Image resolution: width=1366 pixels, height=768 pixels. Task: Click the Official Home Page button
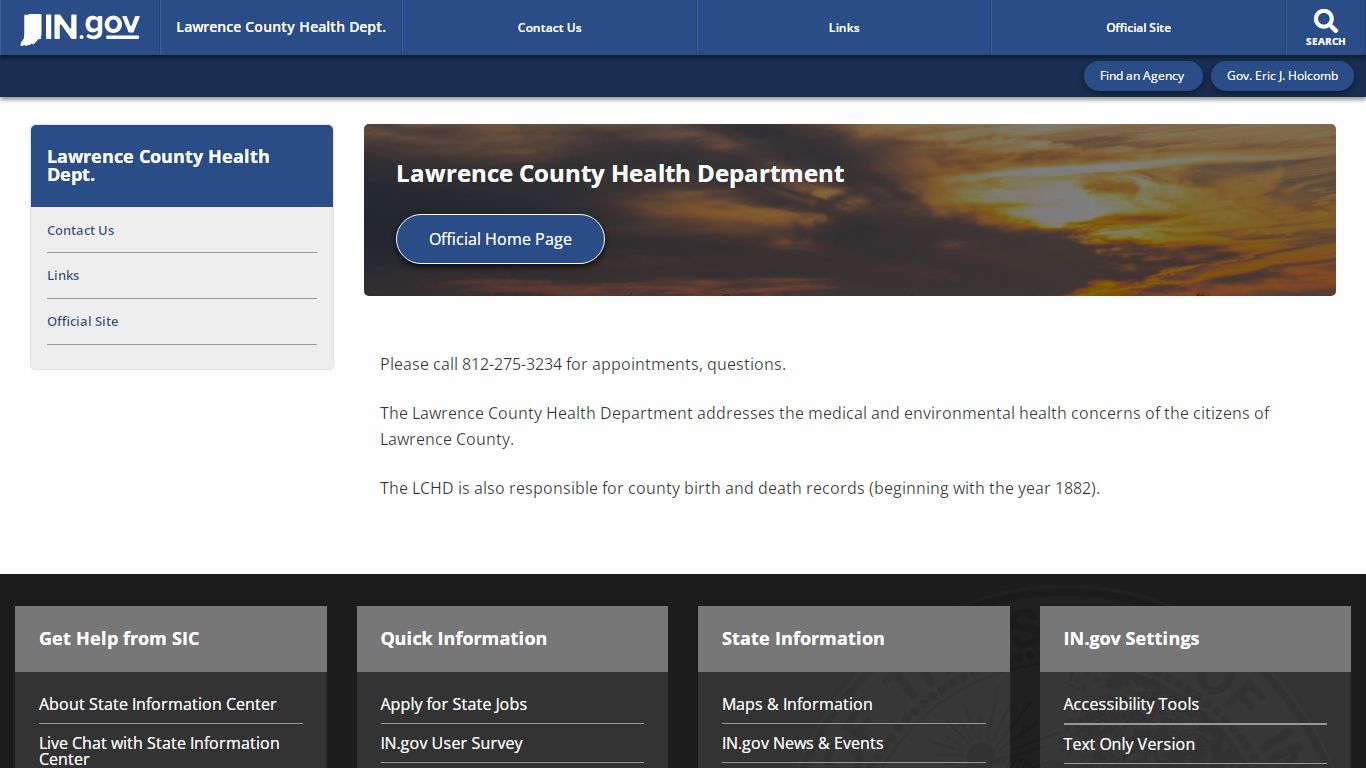point(500,239)
